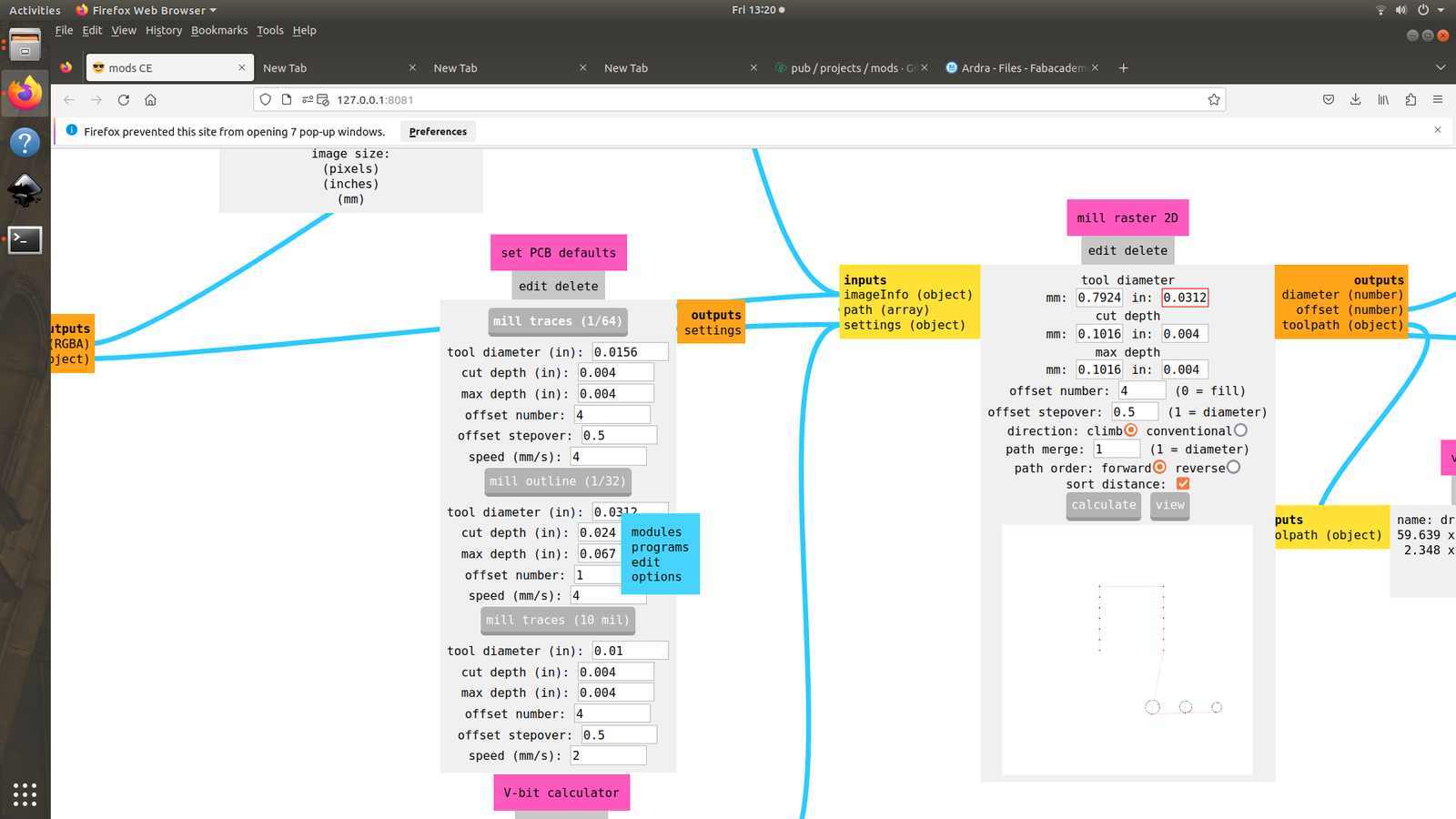Click the Activities button
Image resolution: width=1456 pixels, height=819 pixels.
35,10
